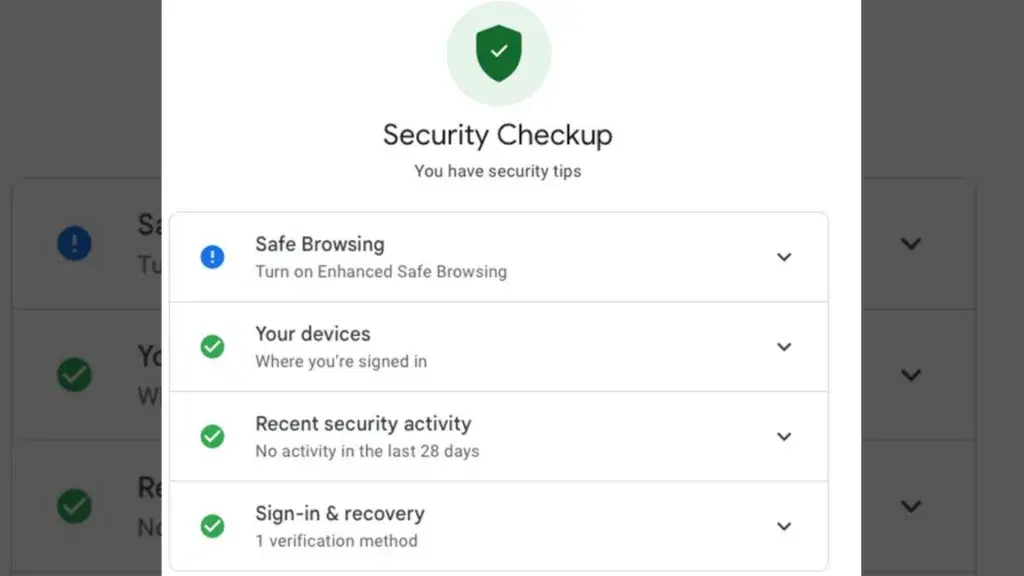Click the 'Where you're signed in' text
This screenshot has width=1024, height=576.
pos(340,362)
